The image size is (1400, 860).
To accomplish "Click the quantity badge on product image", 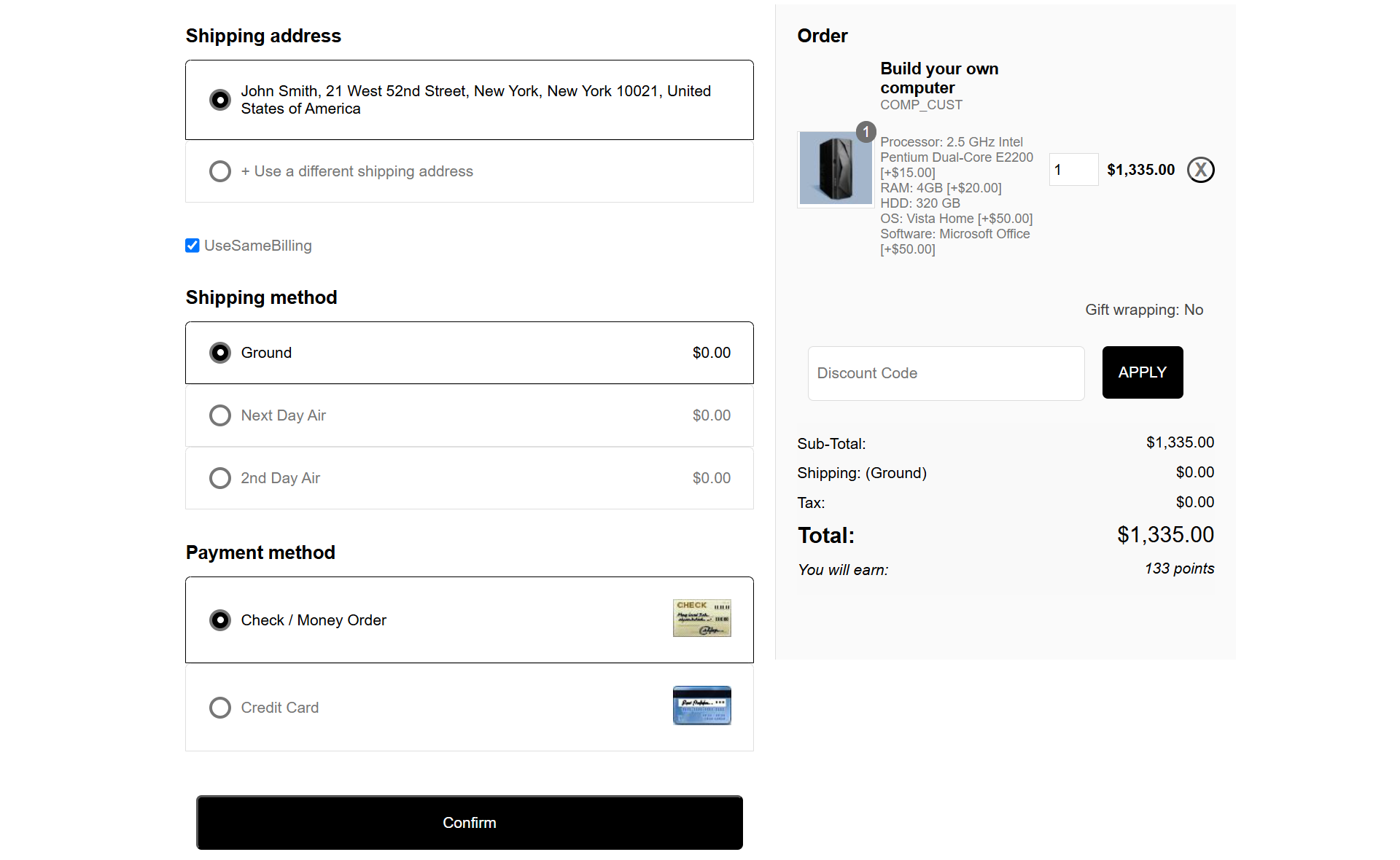I will [x=866, y=132].
